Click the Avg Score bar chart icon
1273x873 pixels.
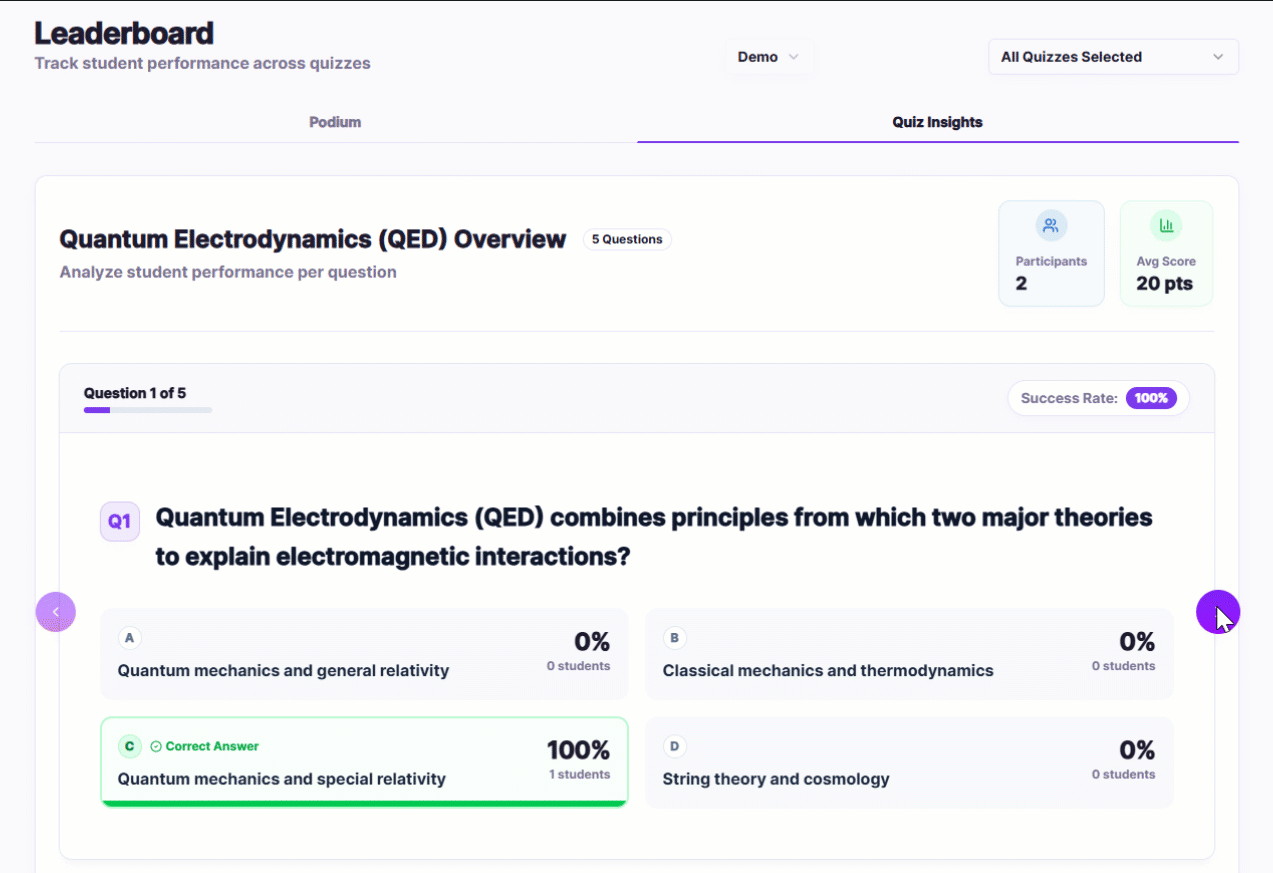pyautogui.click(x=1166, y=225)
